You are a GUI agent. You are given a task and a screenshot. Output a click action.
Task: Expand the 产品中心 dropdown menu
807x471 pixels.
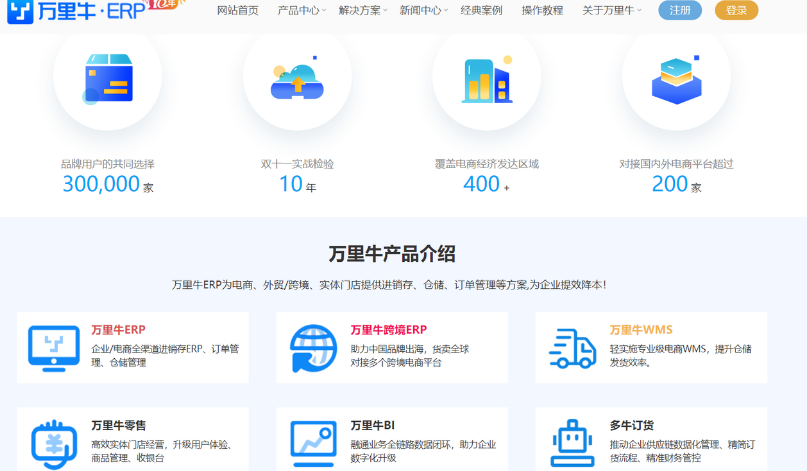302,10
